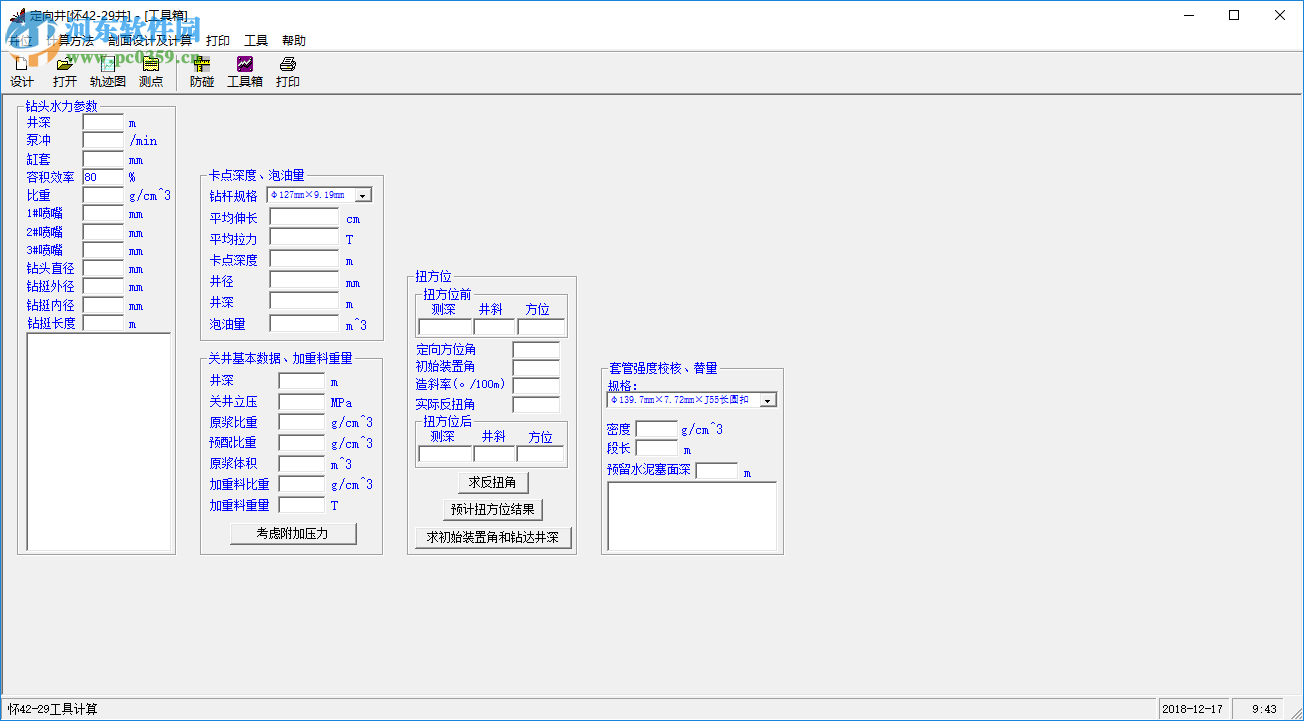Click the casing strength results text box

[x=692, y=516]
